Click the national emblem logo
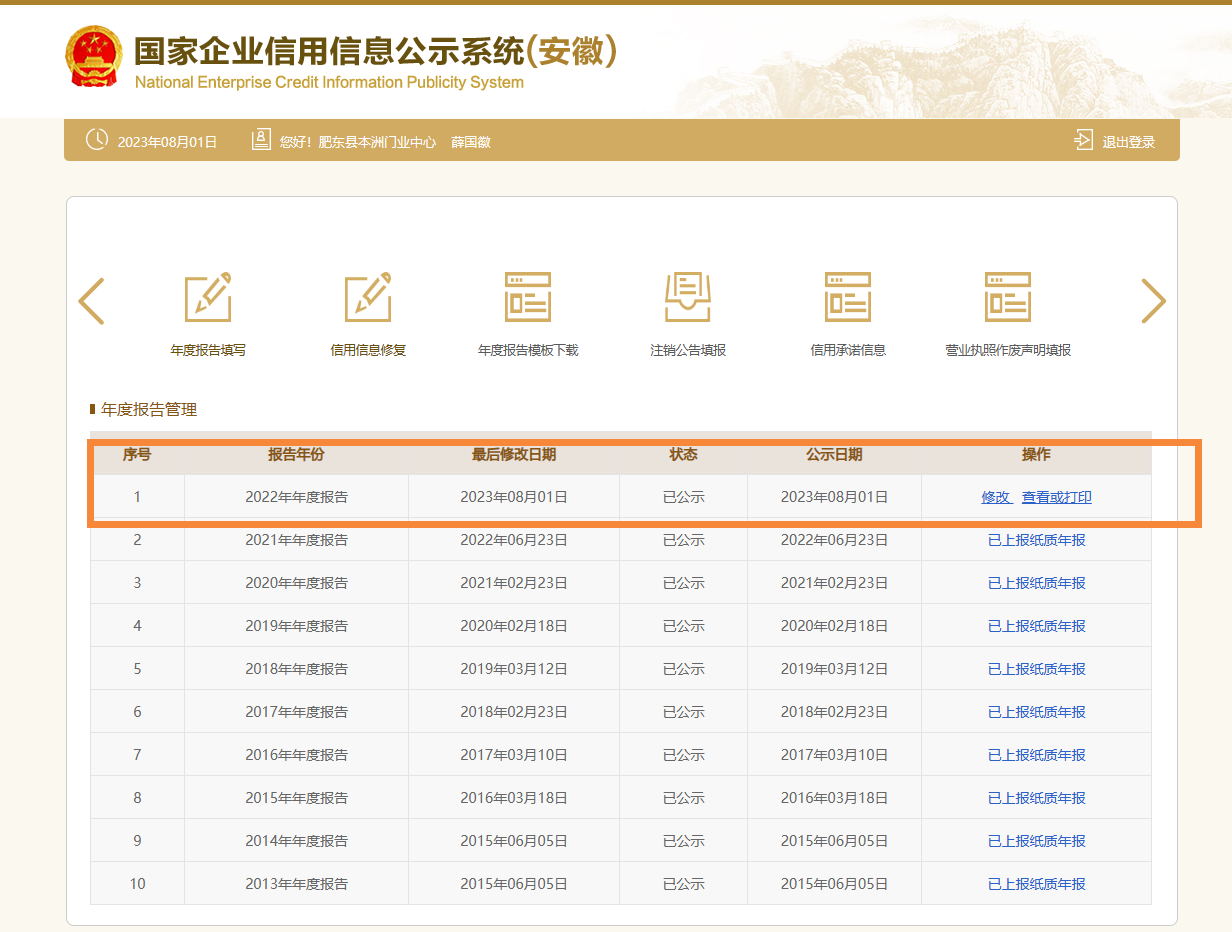Screen dimensions: 1232x932 click(93, 56)
